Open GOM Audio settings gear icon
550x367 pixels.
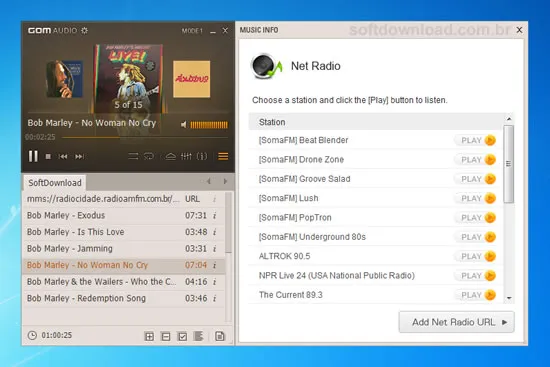pyautogui.click(x=85, y=31)
